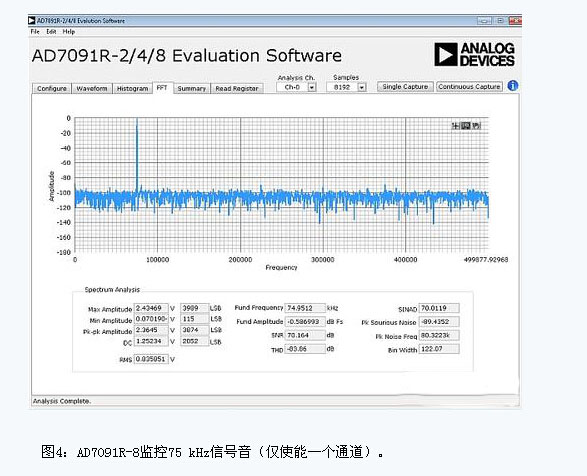Click the Fund Amplitude field

(x=305, y=322)
